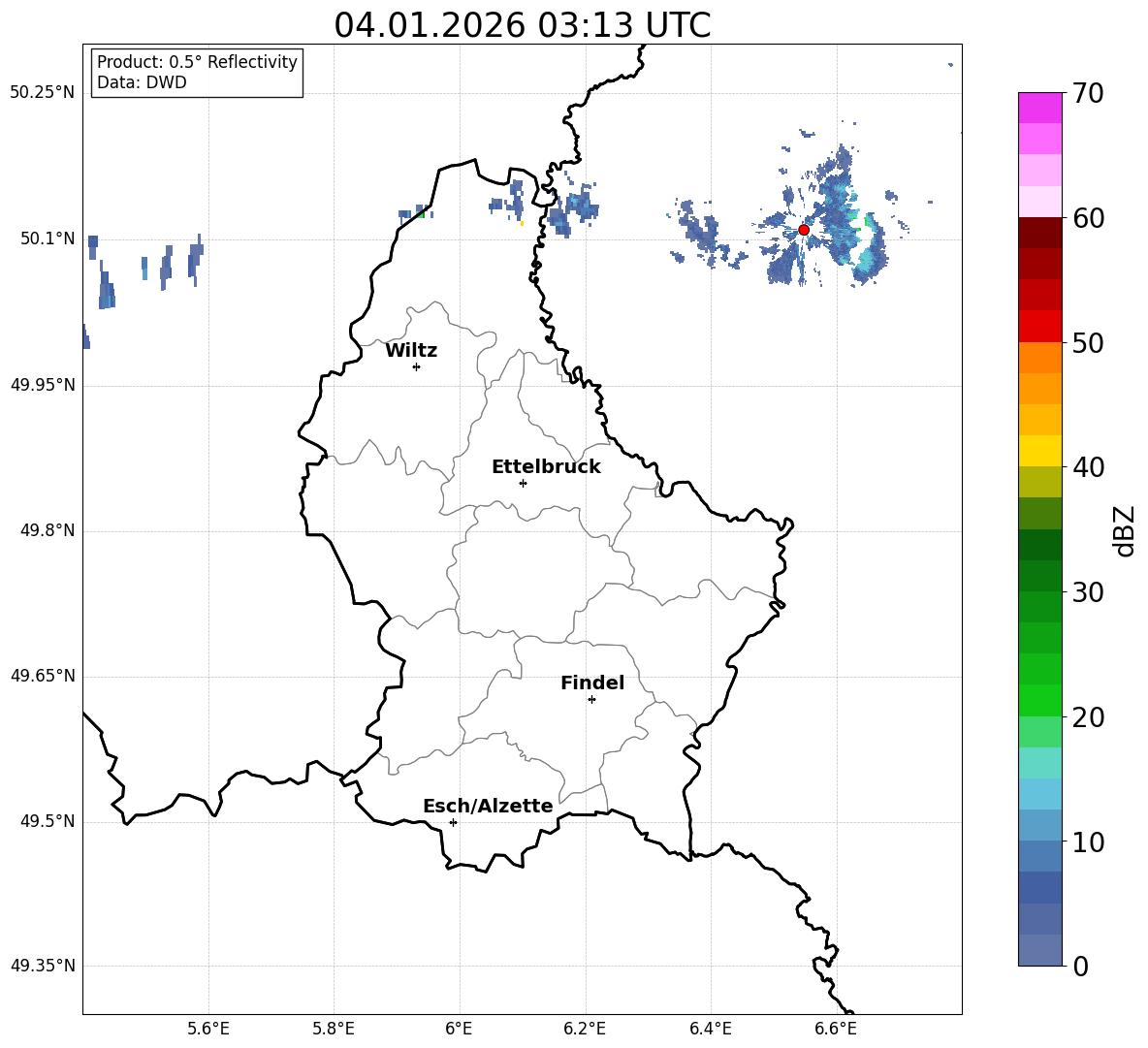
Task: Click the colorbar 70 tick label
Action: pos(1088,93)
